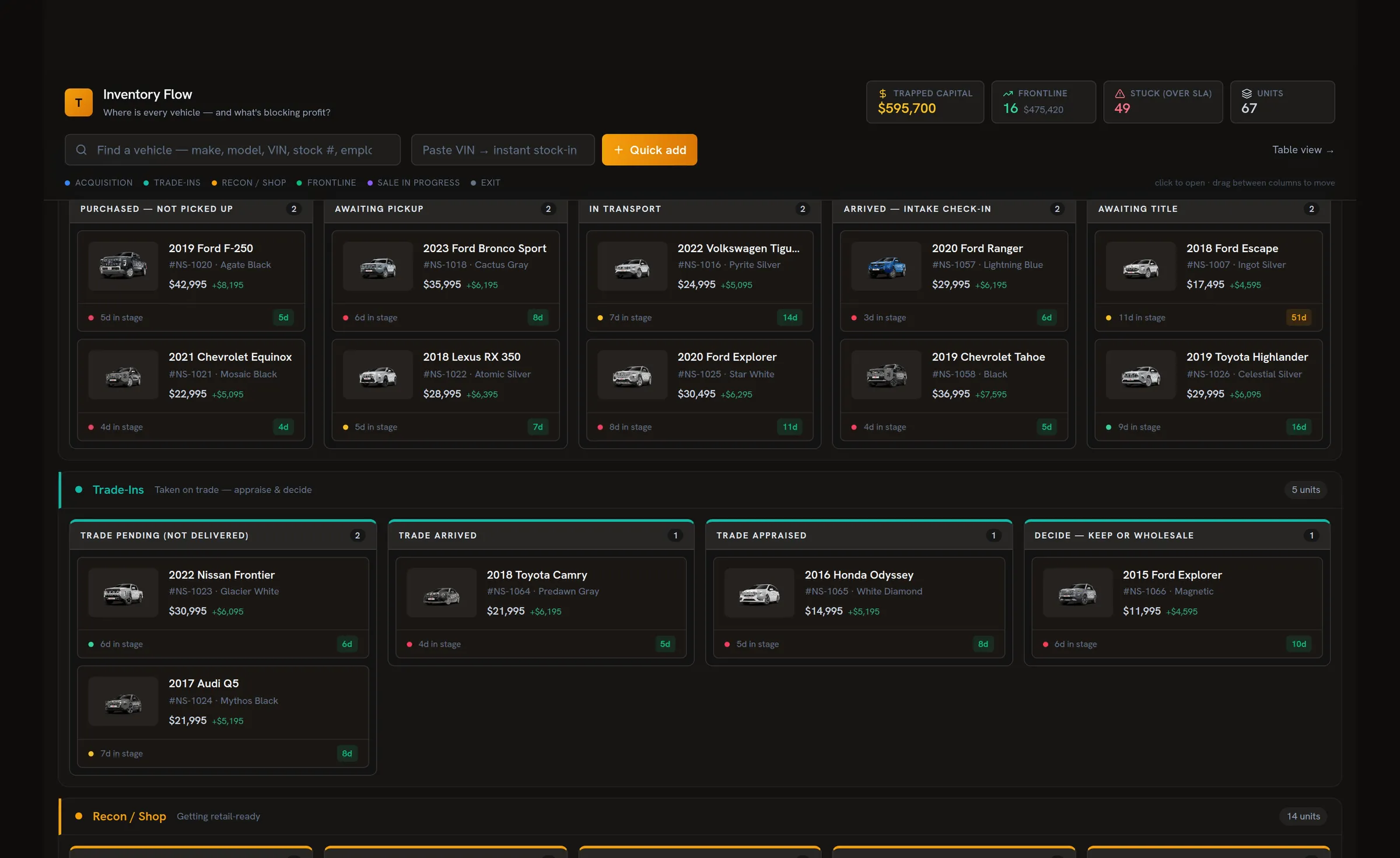The width and height of the screenshot is (1400, 858).
Task: Click the Trade-Ins section title
Action: click(x=118, y=490)
